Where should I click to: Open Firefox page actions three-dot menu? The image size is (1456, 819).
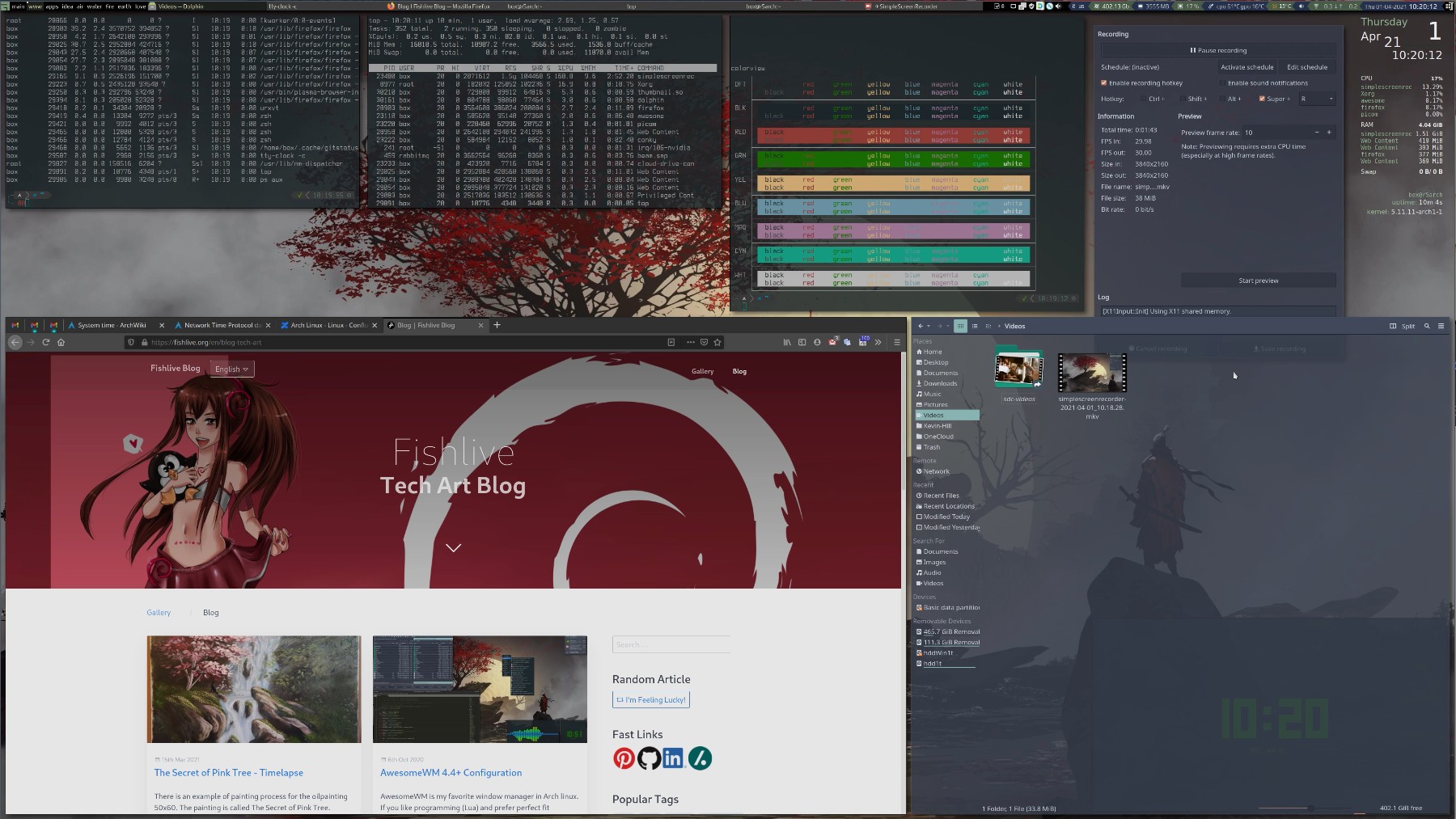click(690, 342)
